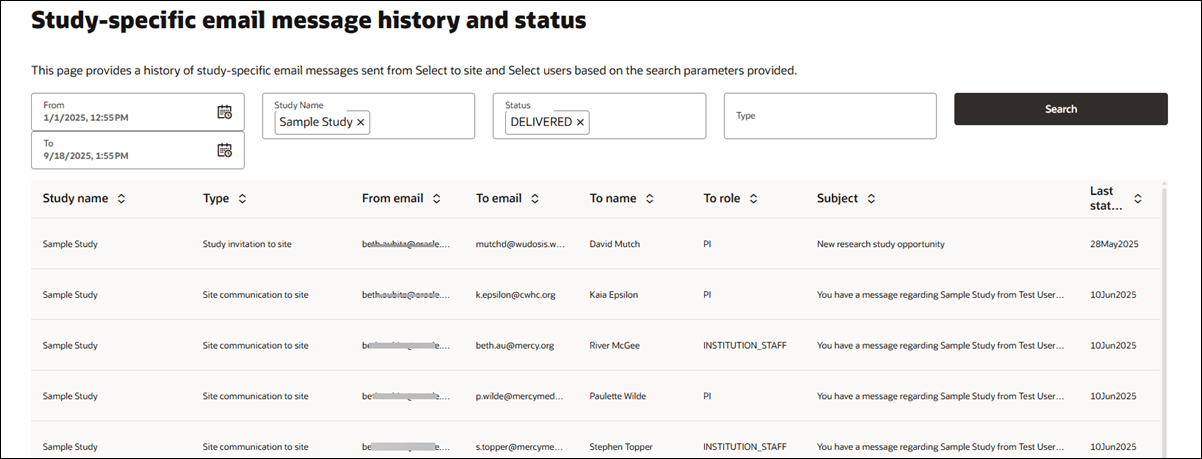Image resolution: width=1202 pixels, height=459 pixels.
Task: Click the beth.au@mercy.org email cell
Action: [x=514, y=345]
